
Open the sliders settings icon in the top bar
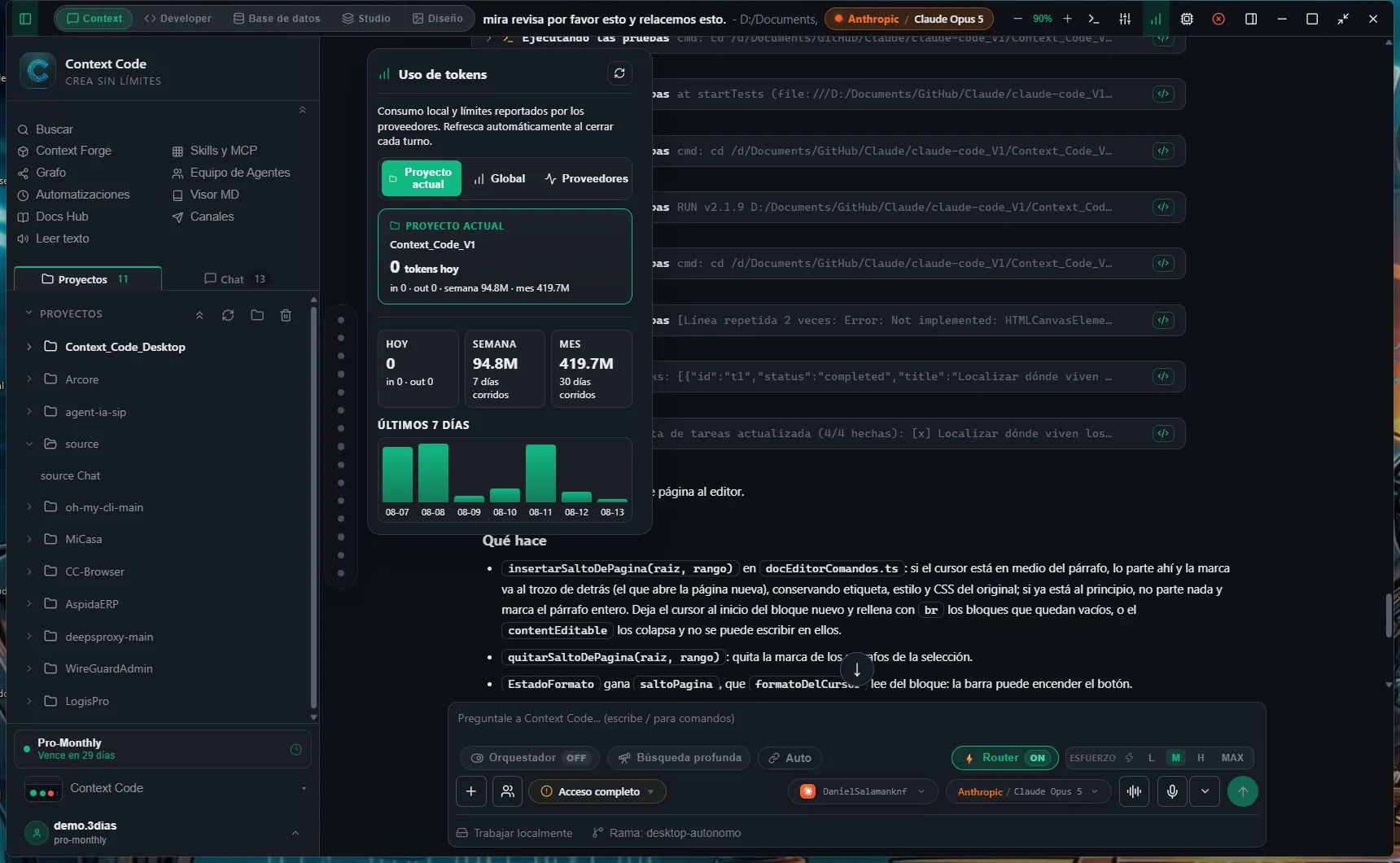1125,19
